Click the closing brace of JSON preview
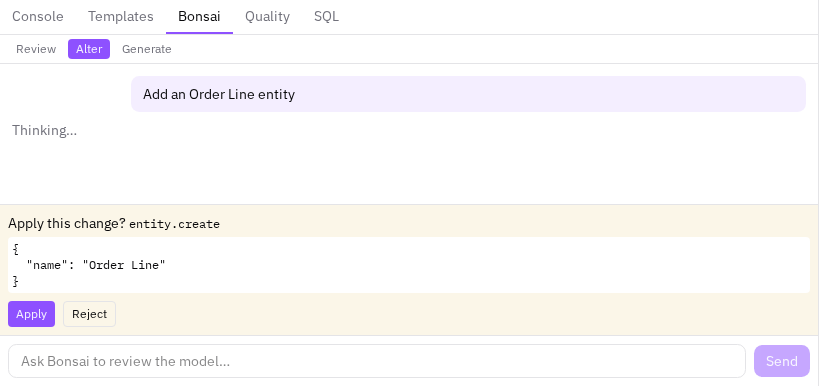The image size is (819, 386). [x=15, y=281]
